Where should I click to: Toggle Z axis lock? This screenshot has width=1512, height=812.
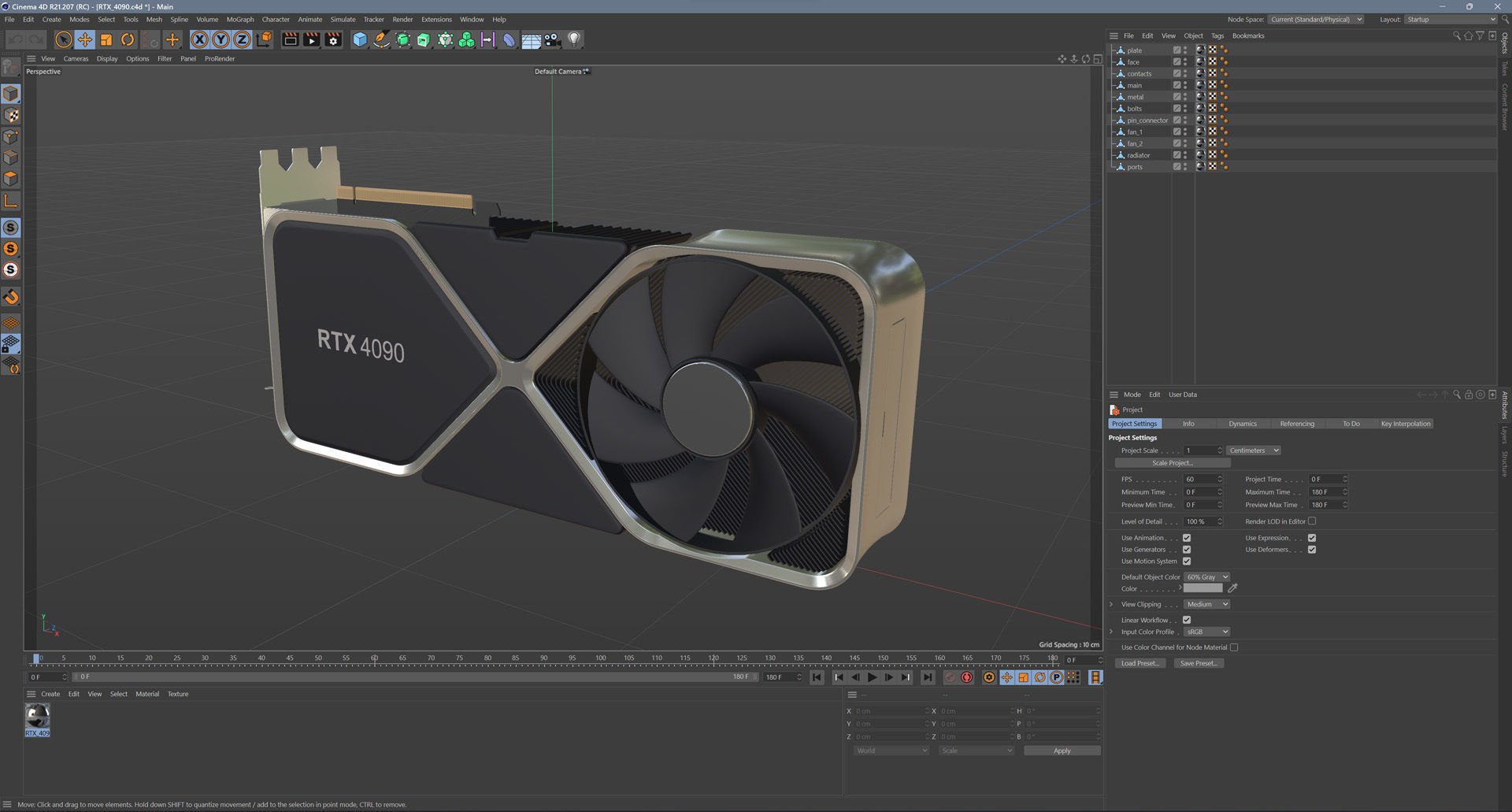click(243, 39)
